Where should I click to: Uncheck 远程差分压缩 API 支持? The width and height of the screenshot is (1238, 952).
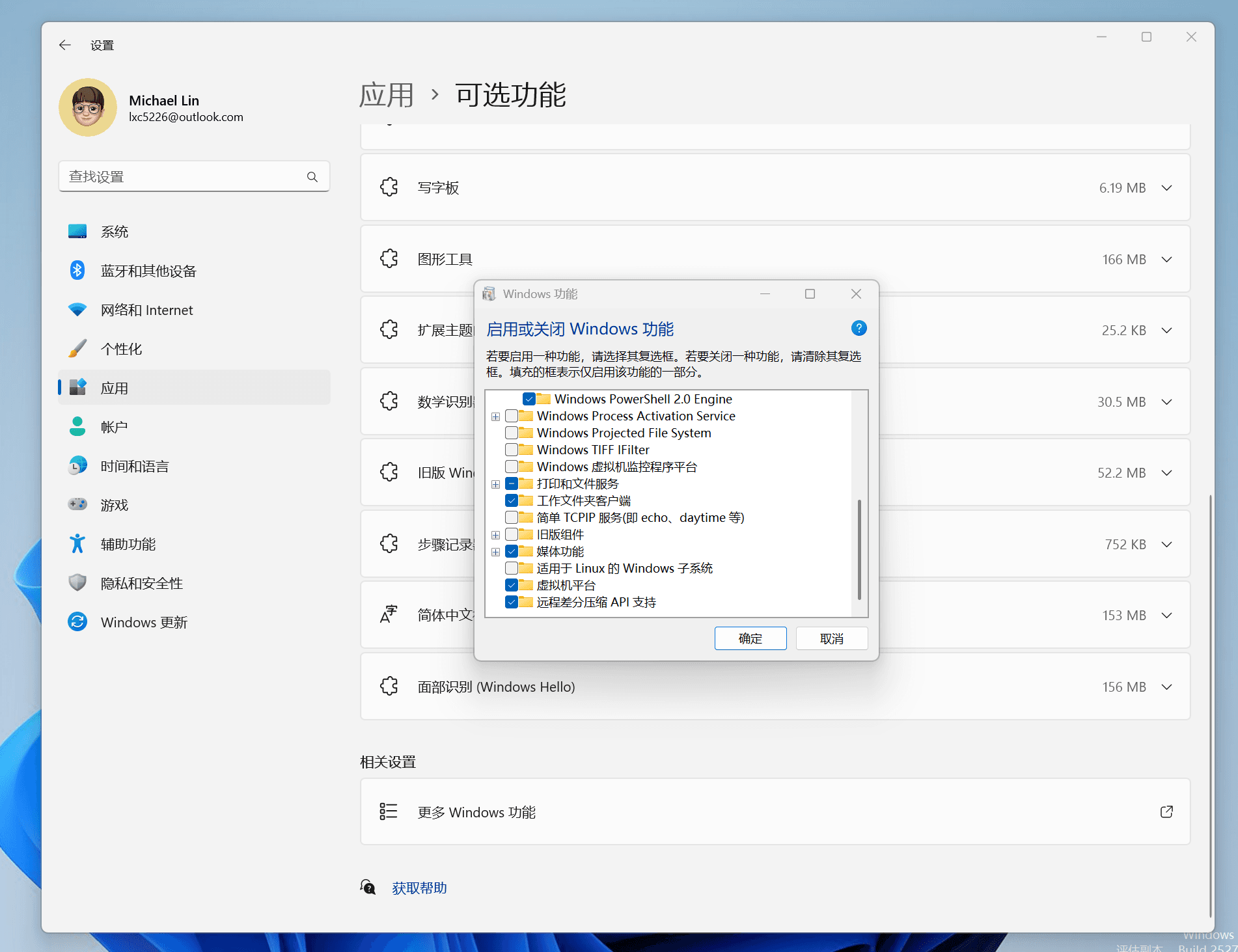coord(512,602)
